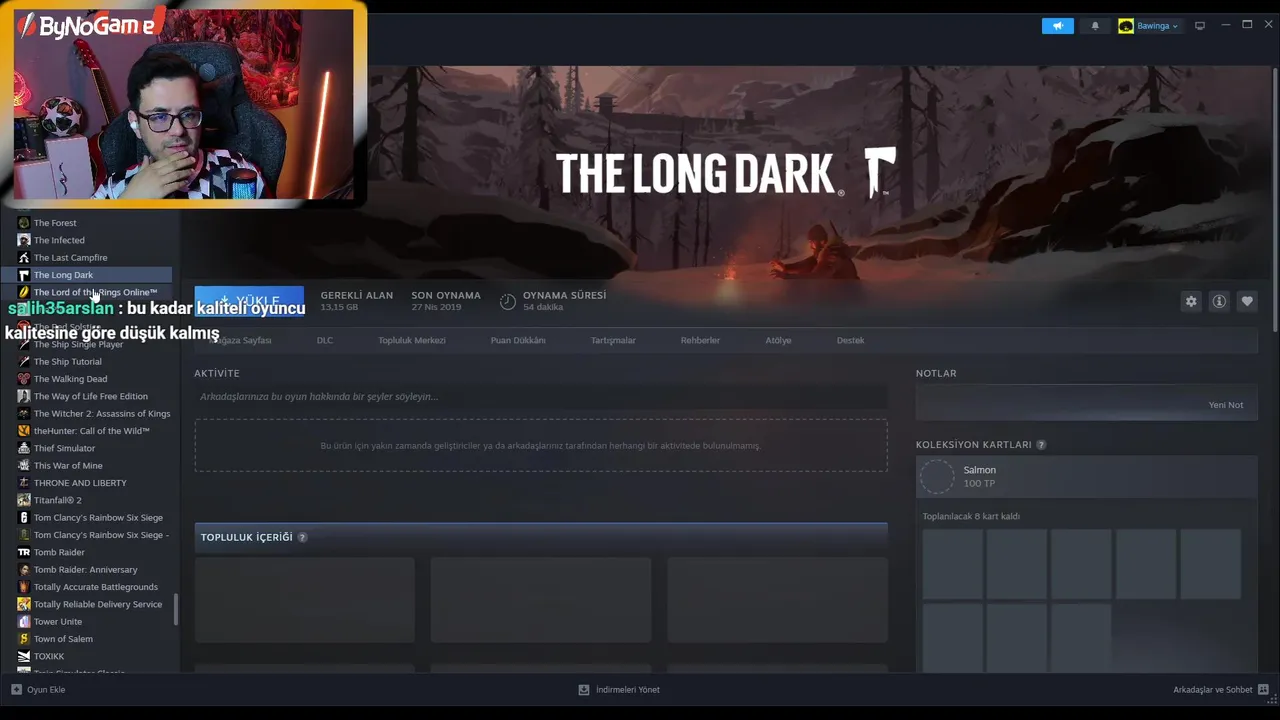This screenshot has width=1280, height=720.
Task: Click Oyun Ekle add game button
Action: 38,690
